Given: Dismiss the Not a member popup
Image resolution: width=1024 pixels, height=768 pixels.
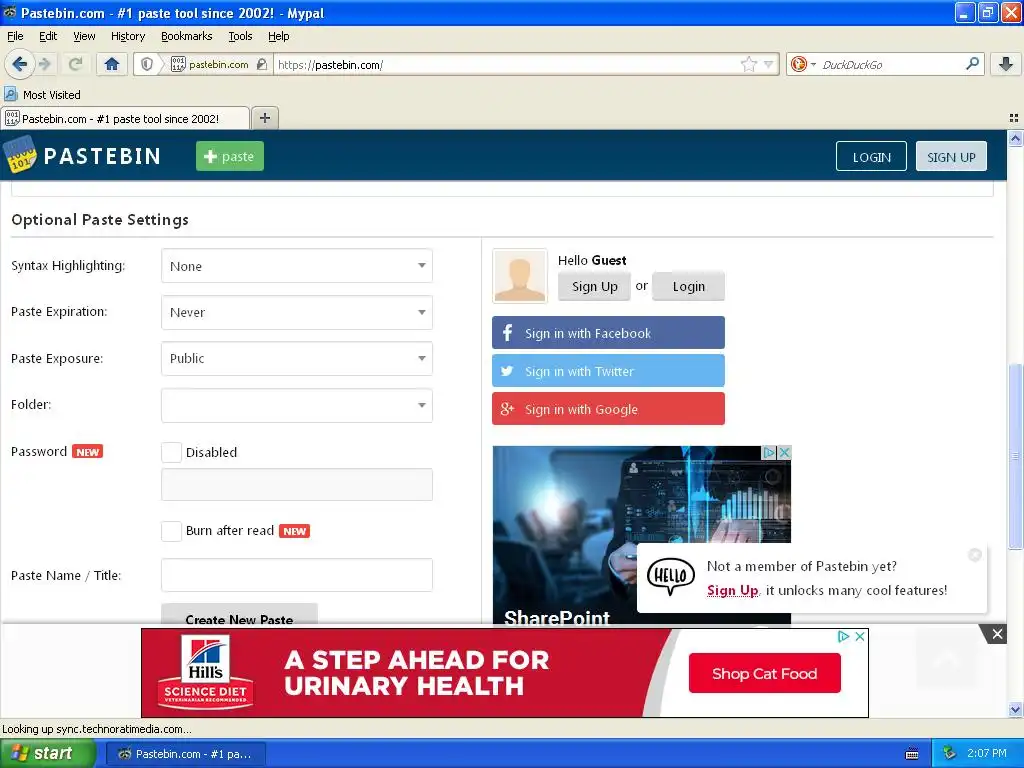Looking at the screenshot, I should (975, 554).
